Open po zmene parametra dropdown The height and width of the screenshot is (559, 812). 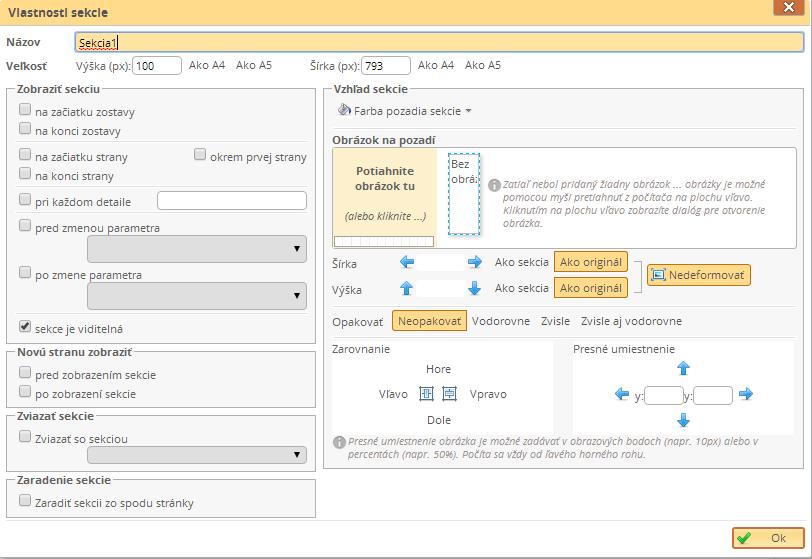(197, 296)
